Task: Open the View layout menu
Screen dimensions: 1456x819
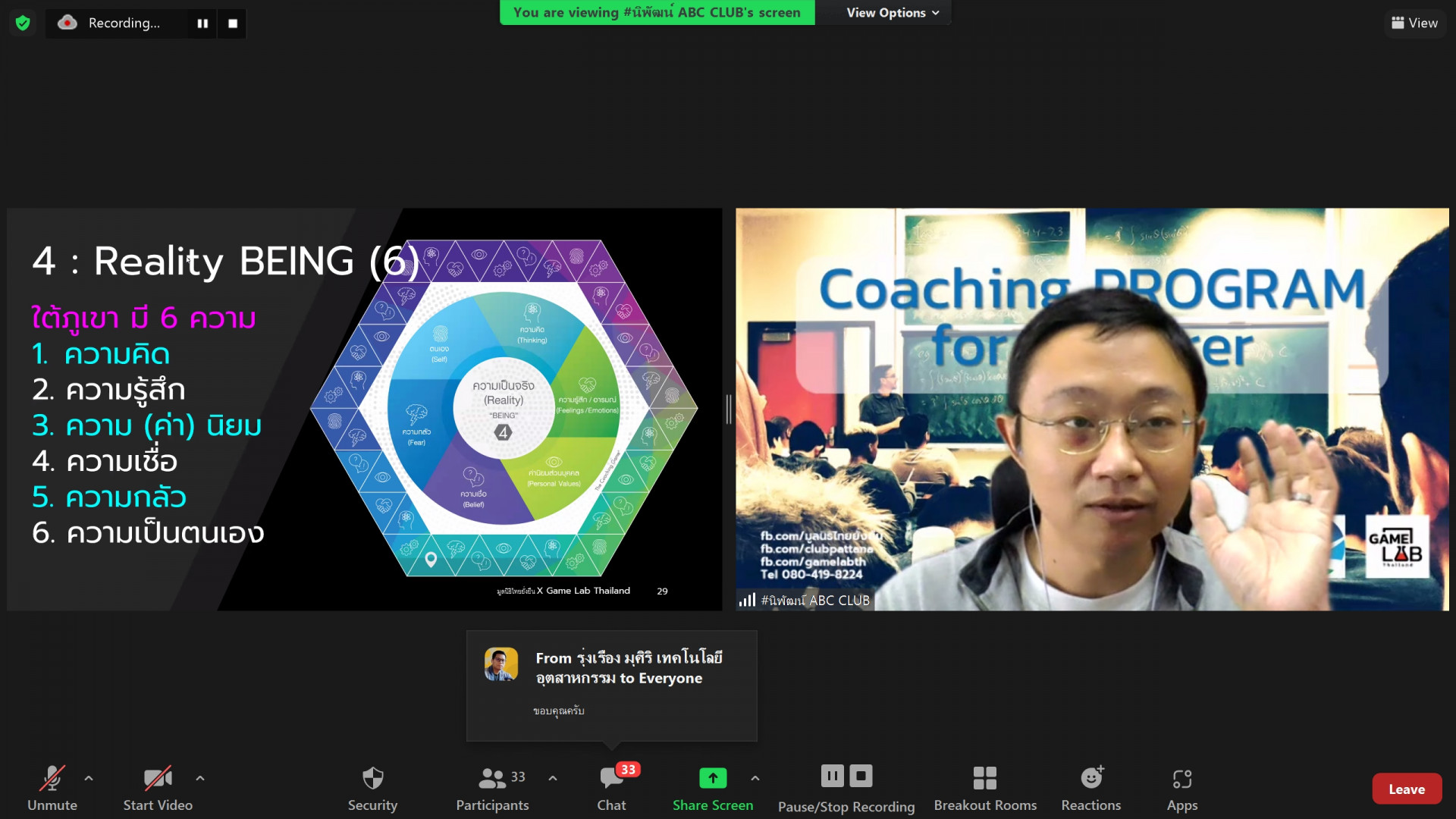Action: (x=1414, y=23)
